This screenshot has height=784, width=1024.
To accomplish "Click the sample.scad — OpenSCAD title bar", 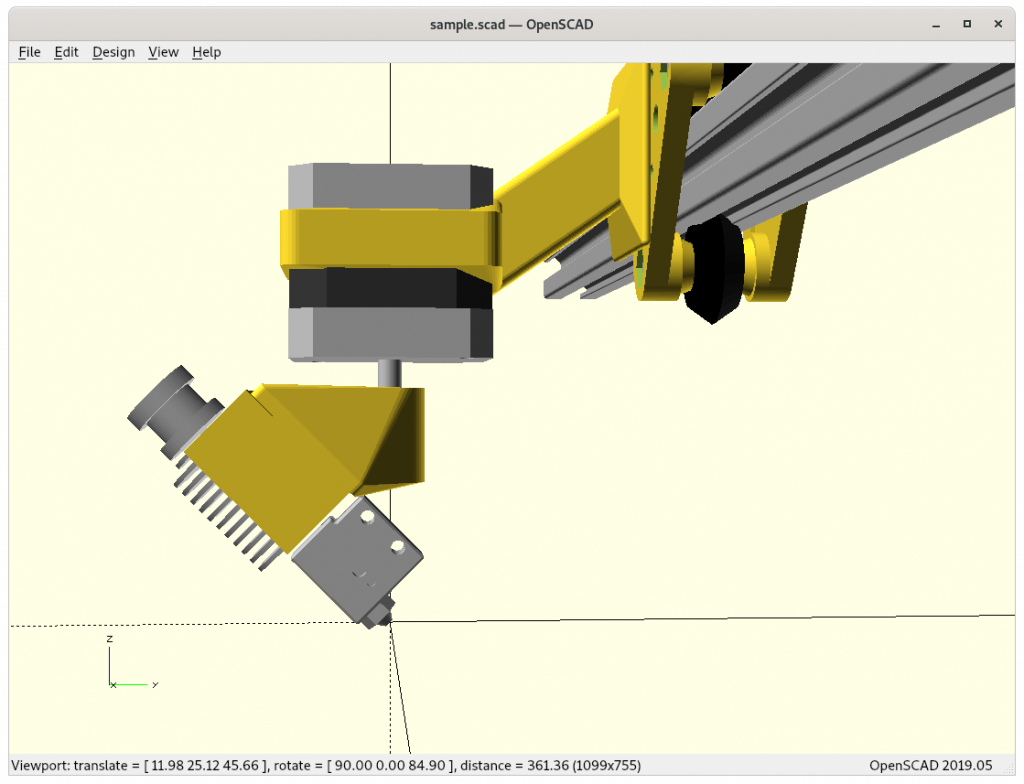I will coord(511,25).
